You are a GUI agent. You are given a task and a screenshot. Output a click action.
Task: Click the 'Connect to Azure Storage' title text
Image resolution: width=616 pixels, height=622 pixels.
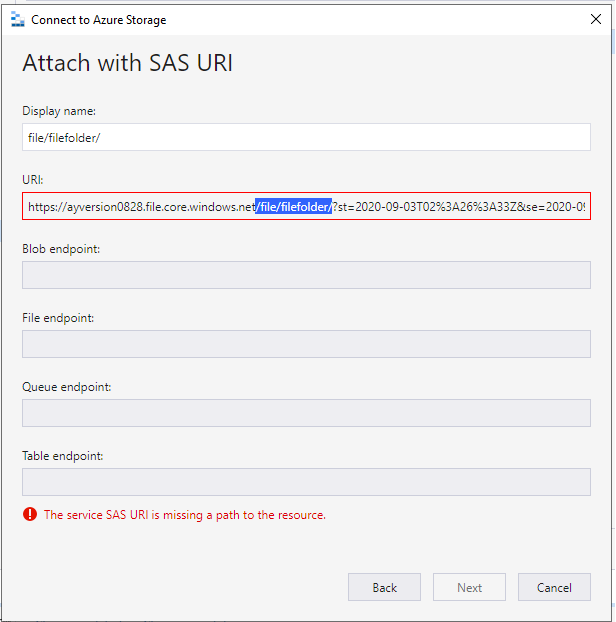point(99,20)
